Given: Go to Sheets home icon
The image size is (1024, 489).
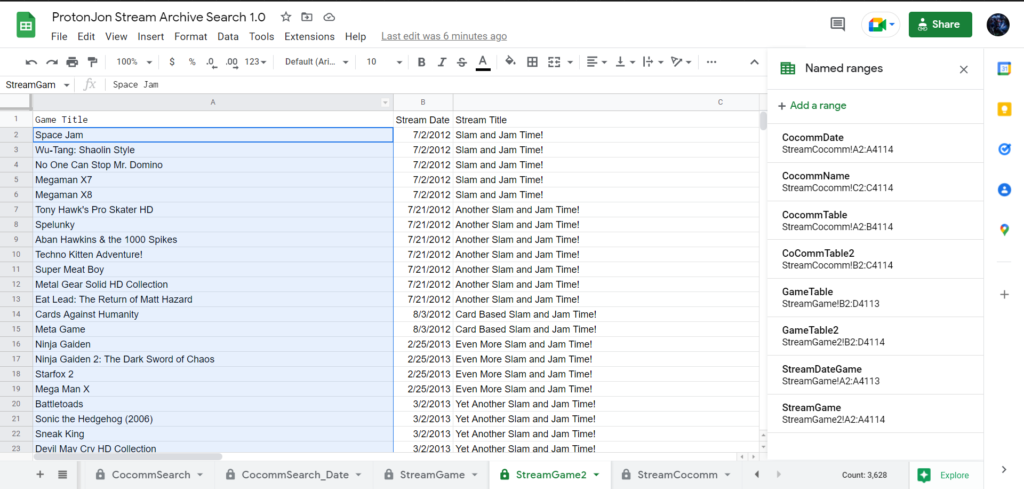Looking at the screenshot, I should click(x=25, y=25).
